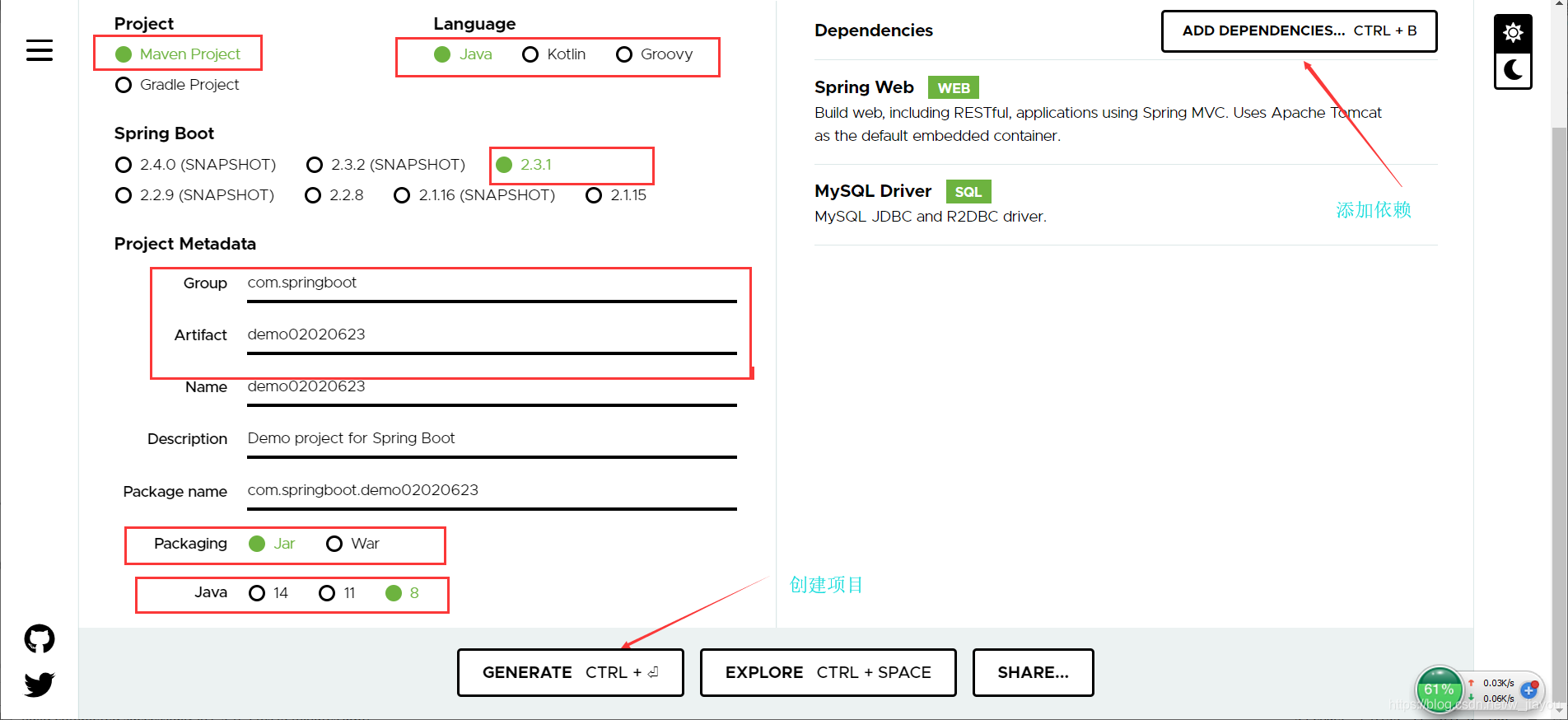The width and height of the screenshot is (1568, 720).
Task: Switch to light theme sun icon
Action: 1513,33
